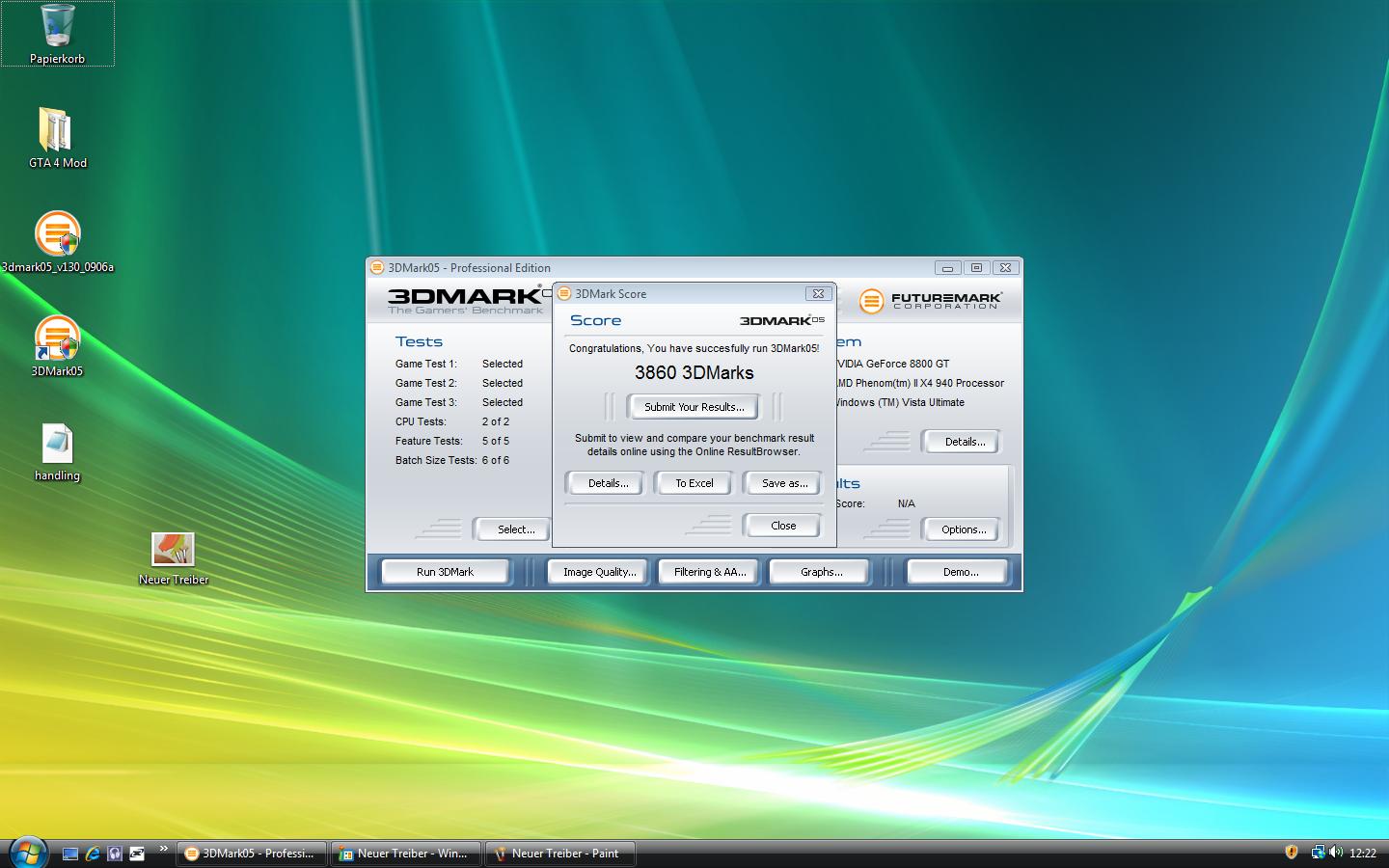This screenshot has width=1389, height=868.
Task: Minimize the 3DMark05 main window
Action: click(947, 268)
